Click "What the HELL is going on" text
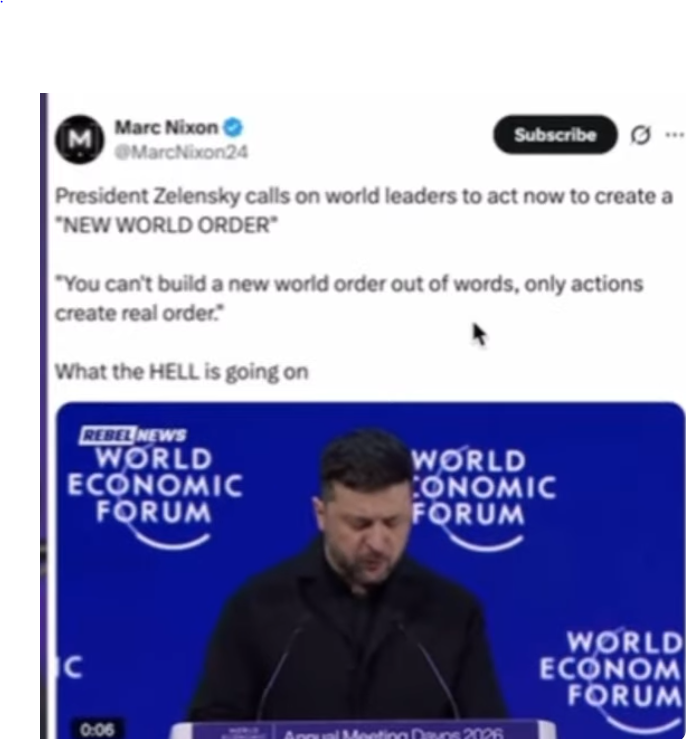Viewport: 700px width, 739px height. (181, 372)
